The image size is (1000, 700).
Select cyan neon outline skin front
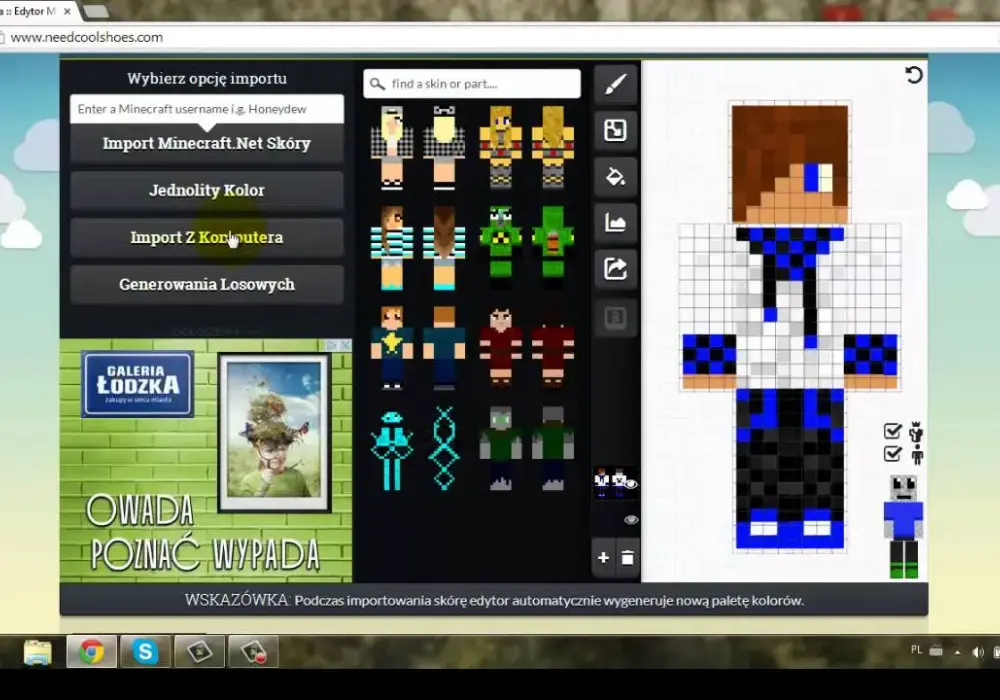click(392, 449)
